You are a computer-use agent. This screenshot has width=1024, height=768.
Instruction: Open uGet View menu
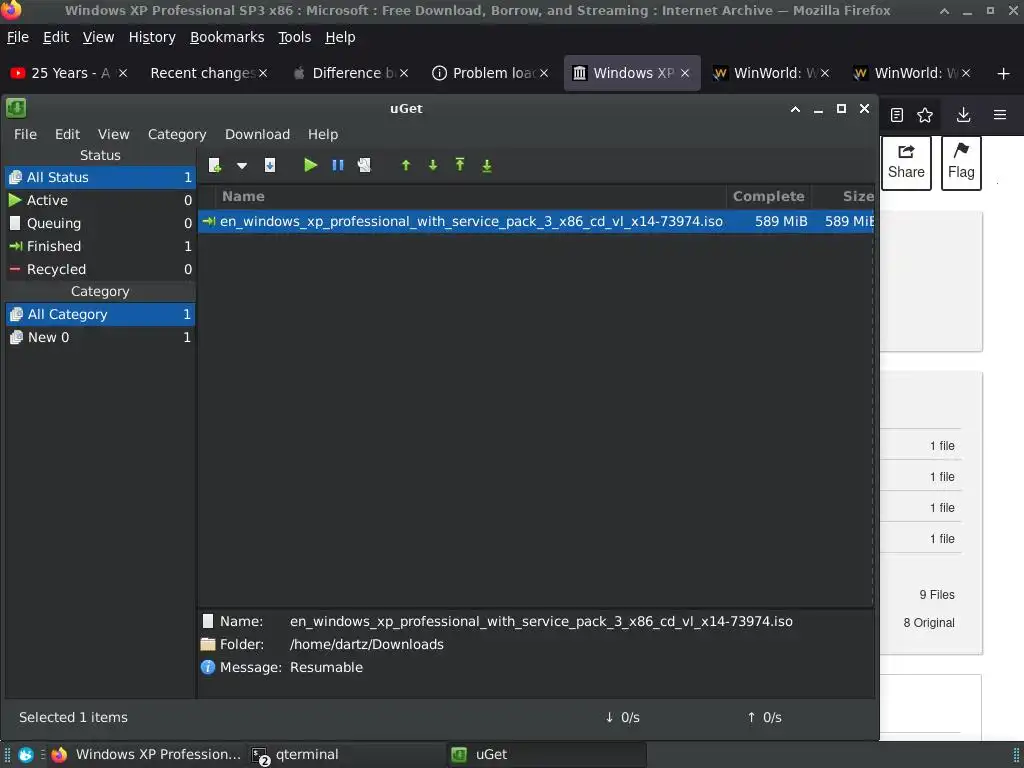coord(114,134)
